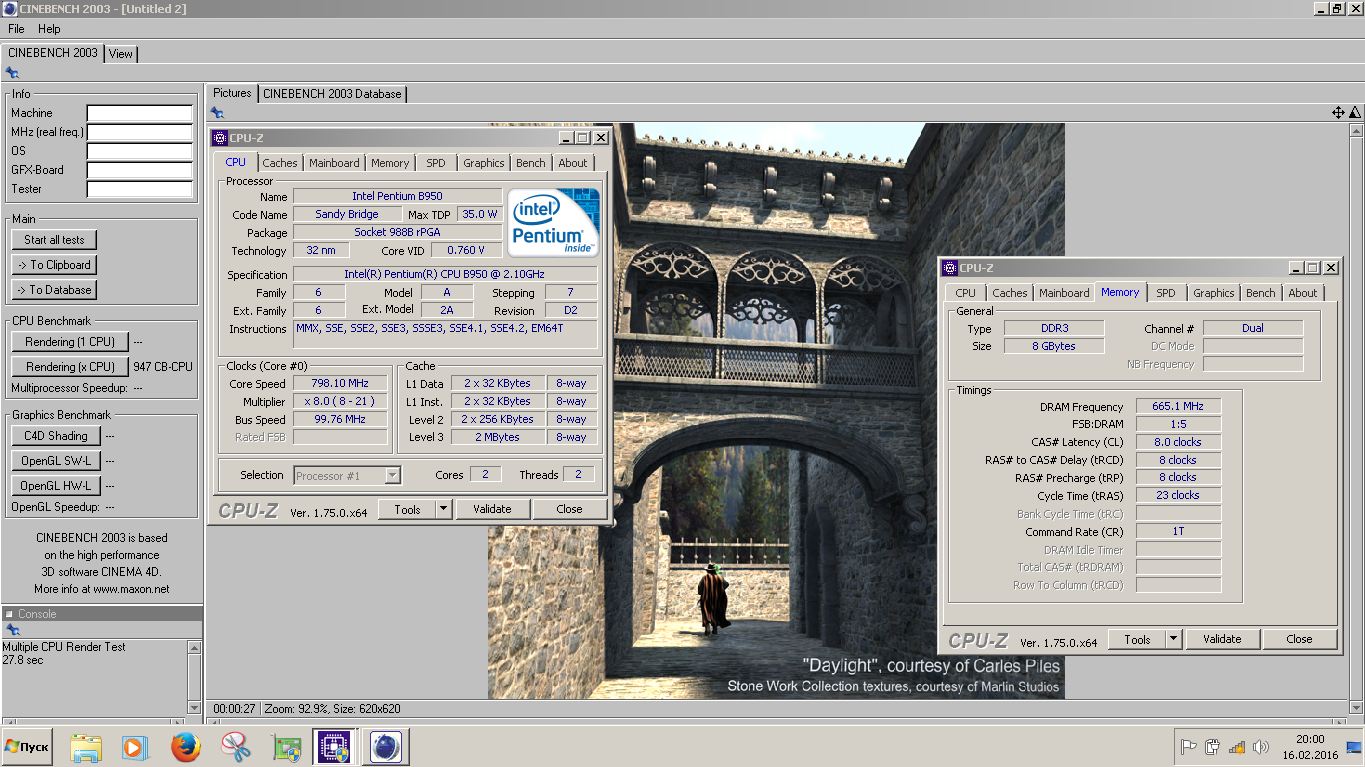Click the green card taskbar icon with shield
Image resolution: width=1365 pixels, height=767 pixels.
click(287, 747)
